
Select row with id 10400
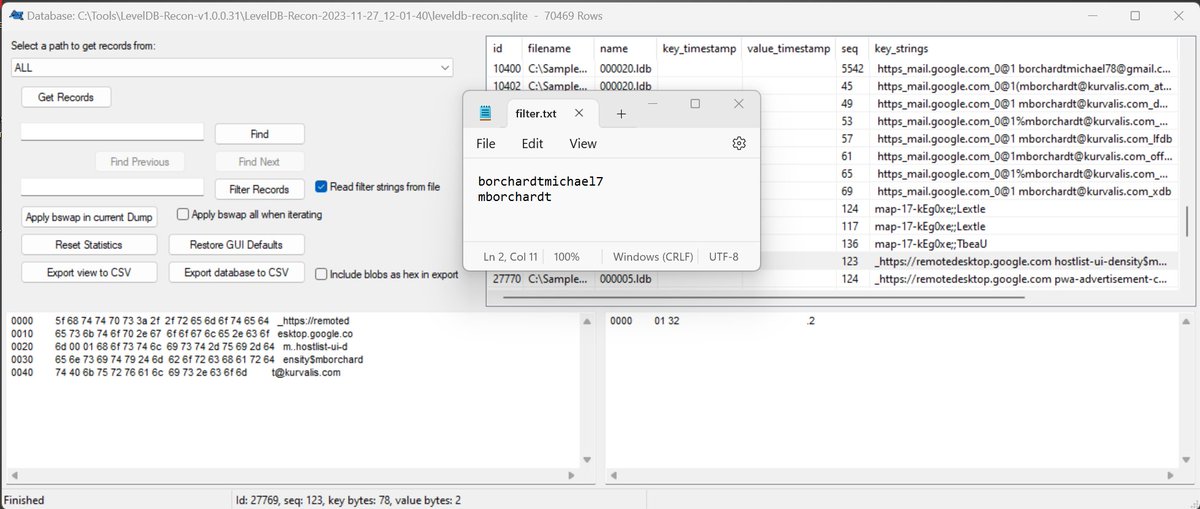pos(833,68)
